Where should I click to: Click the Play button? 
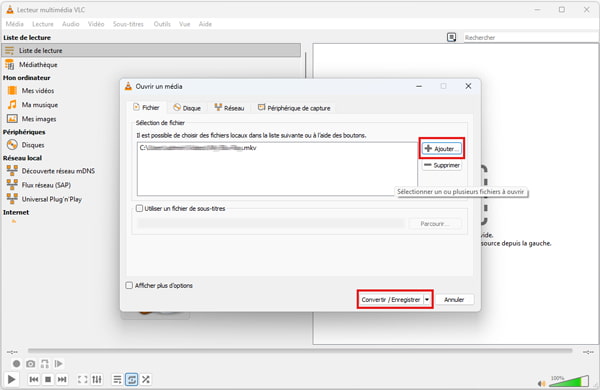click(11, 379)
